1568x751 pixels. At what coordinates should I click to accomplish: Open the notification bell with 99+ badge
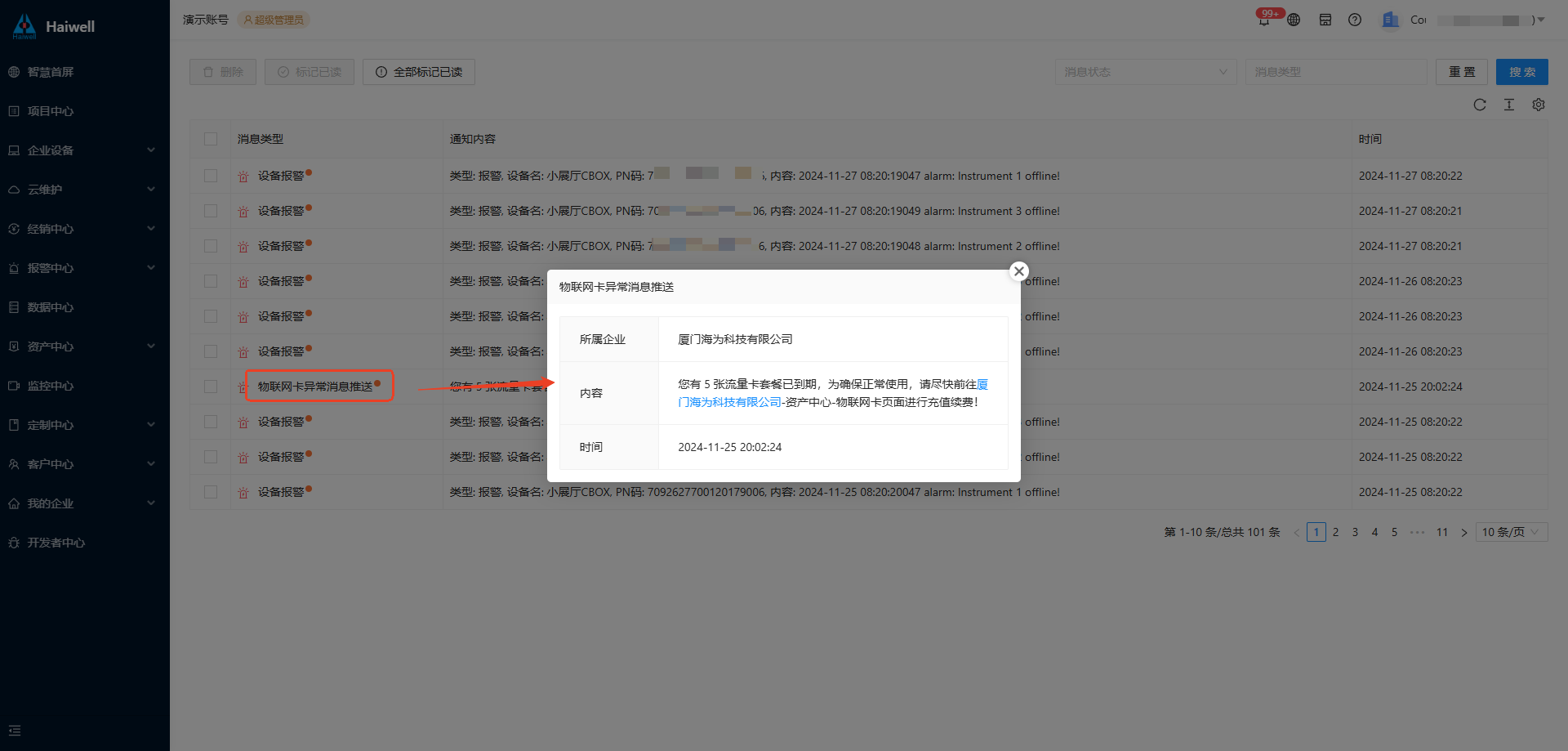1264,20
